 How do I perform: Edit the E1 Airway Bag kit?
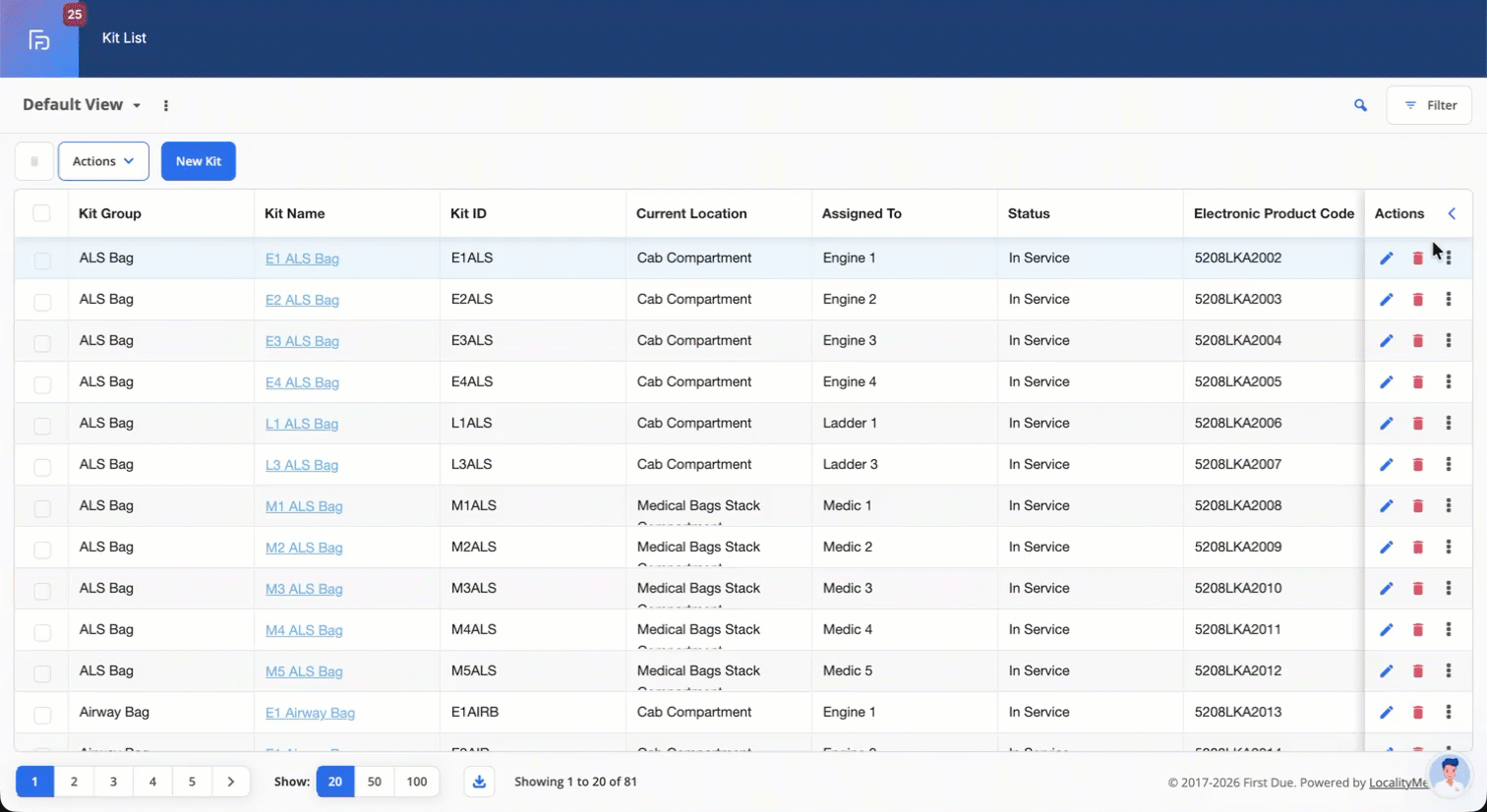pyautogui.click(x=1386, y=713)
